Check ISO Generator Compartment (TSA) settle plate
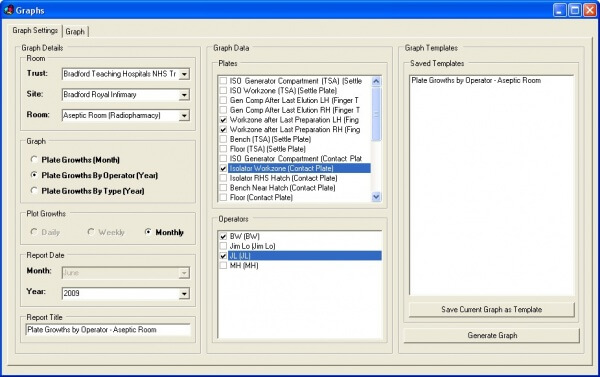This screenshot has height=377, width=600. pos(223,81)
